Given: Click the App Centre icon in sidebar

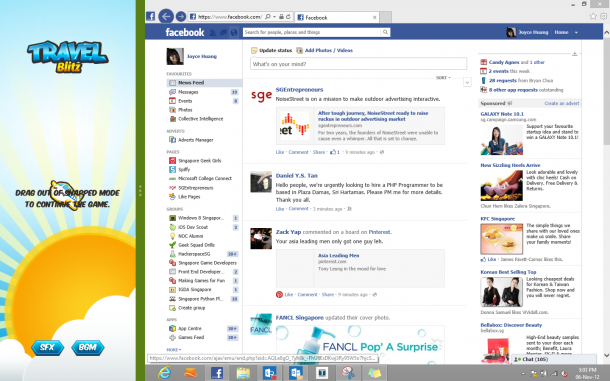Looking at the screenshot, I should [172, 328].
